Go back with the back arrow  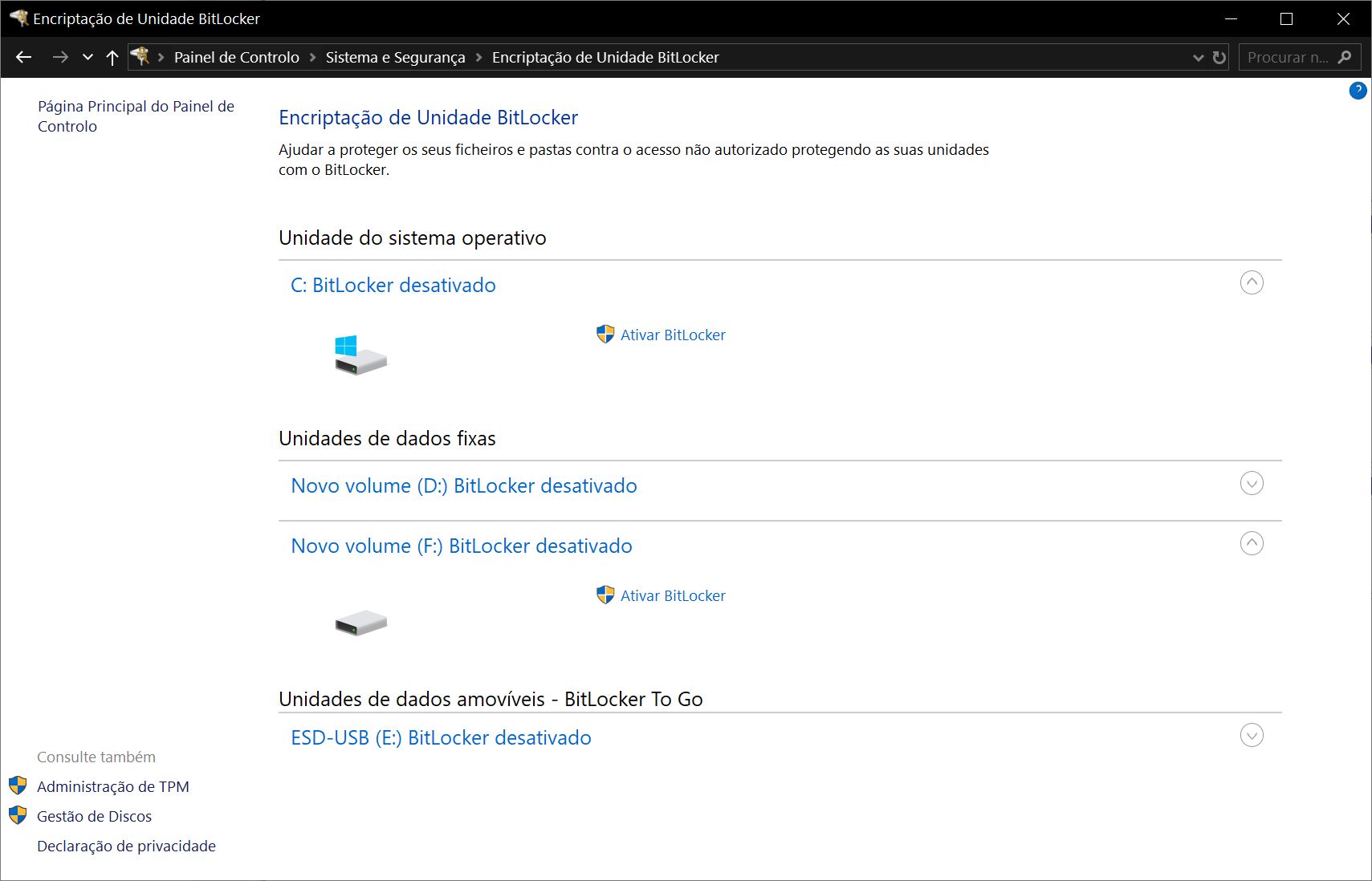click(x=24, y=57)
